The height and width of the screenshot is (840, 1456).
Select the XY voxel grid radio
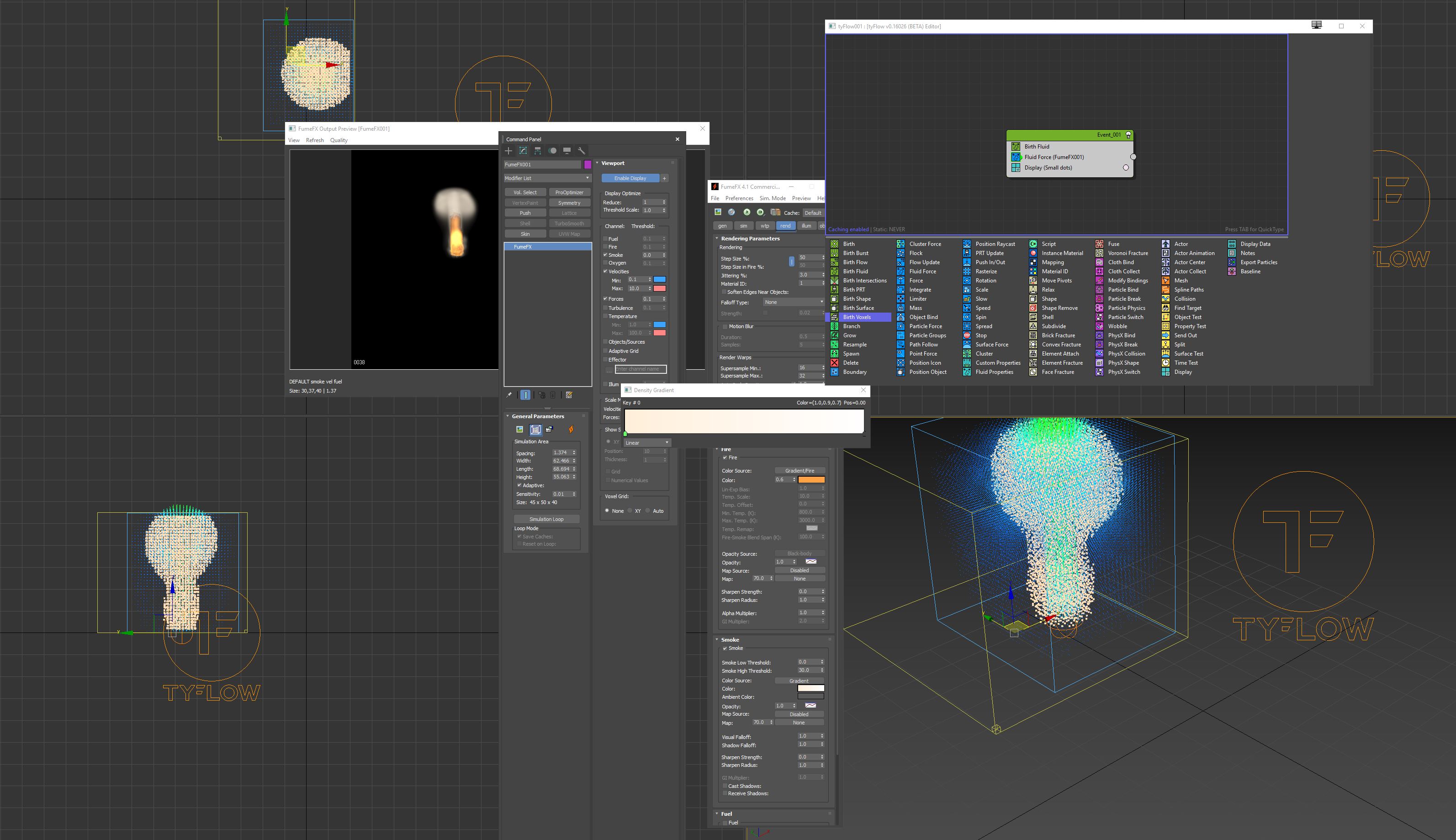[630, 510]
